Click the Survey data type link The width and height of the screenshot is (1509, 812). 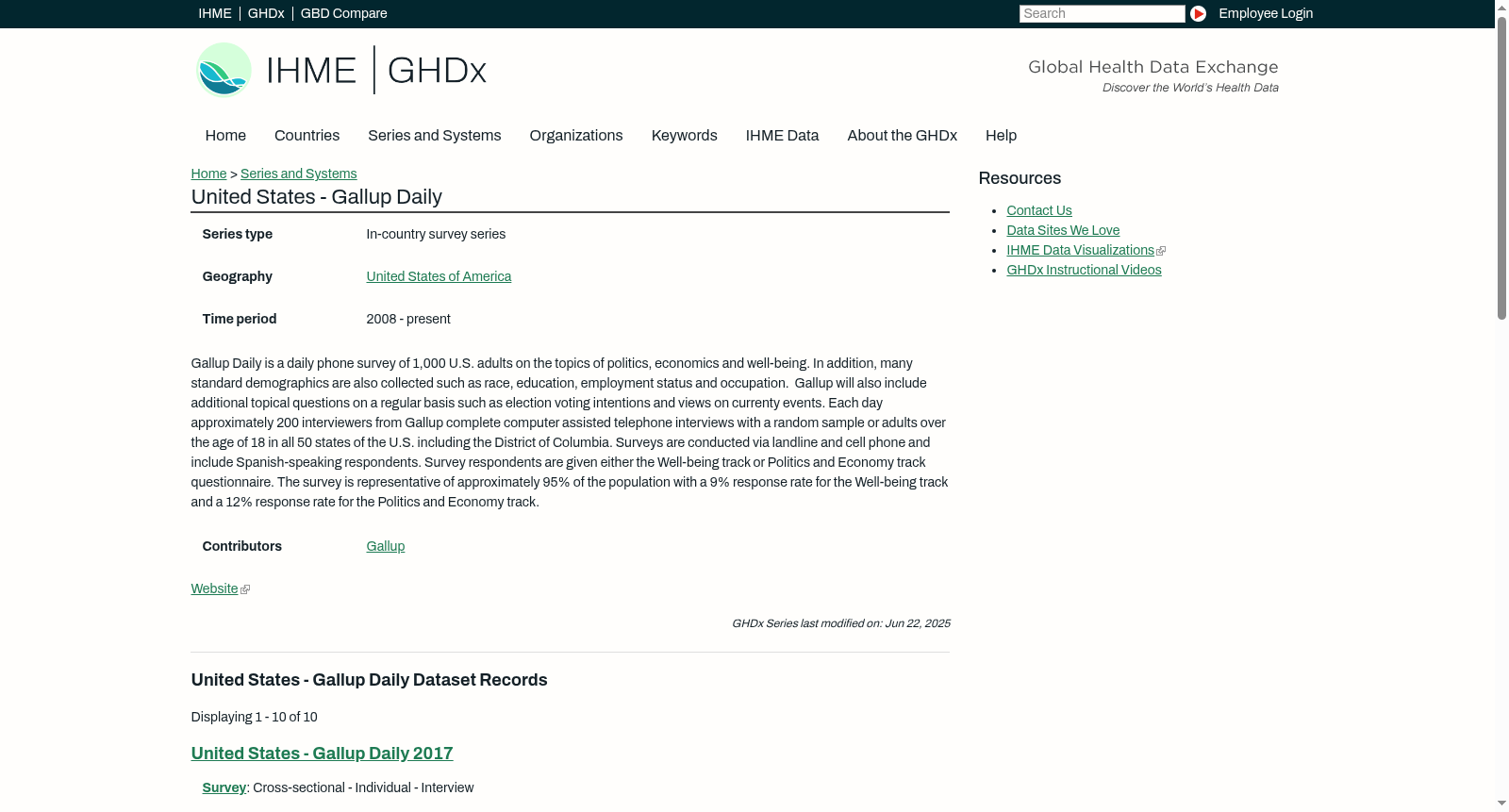click(x=224, y=787)
